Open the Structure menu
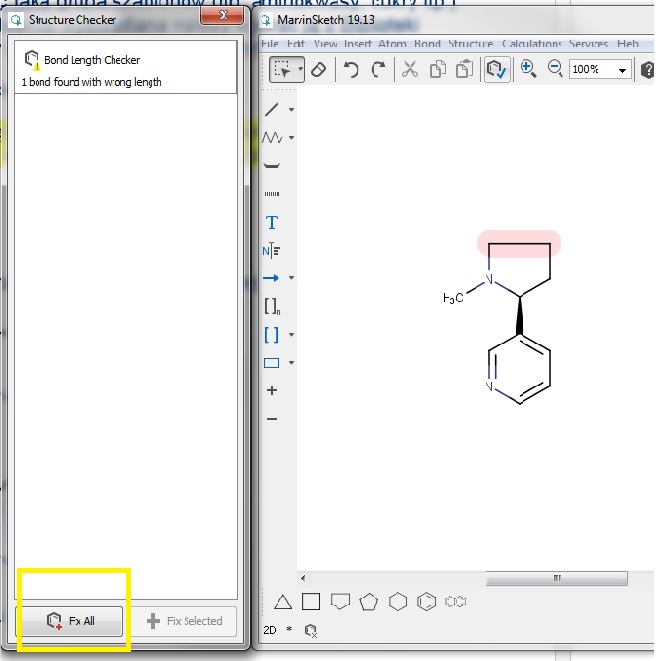This screenshot has width=661, height=661. (x=470, y=44)
